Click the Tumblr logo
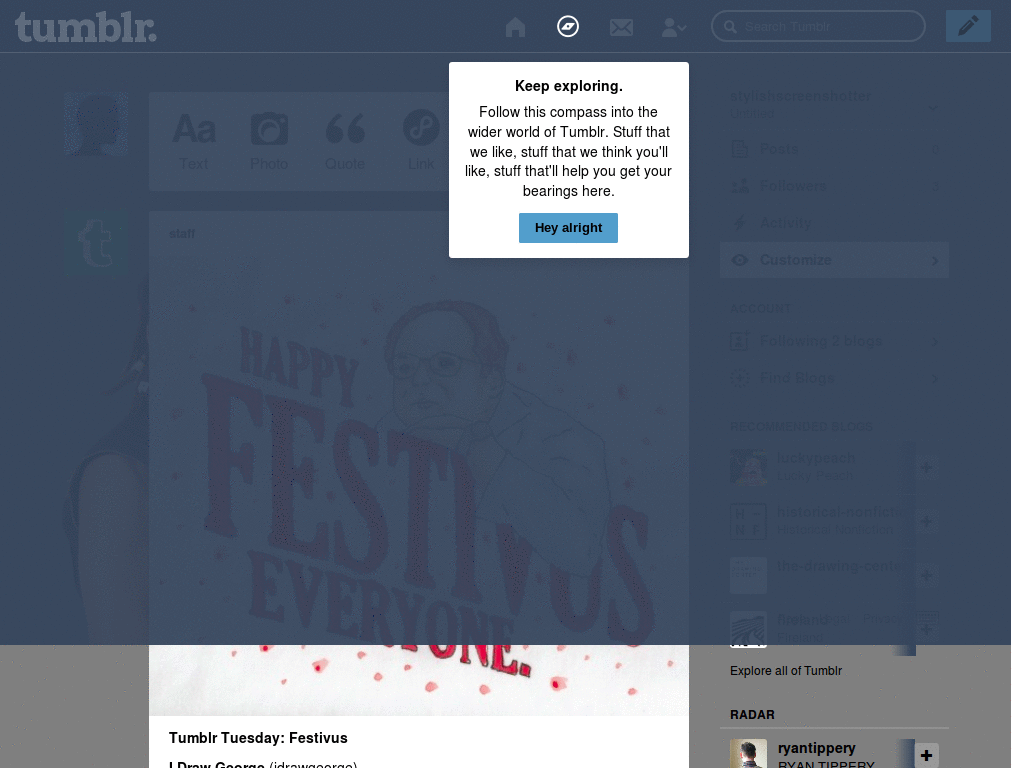Image resolution: width=1024 pixels, height=768 pixels. 86,27
